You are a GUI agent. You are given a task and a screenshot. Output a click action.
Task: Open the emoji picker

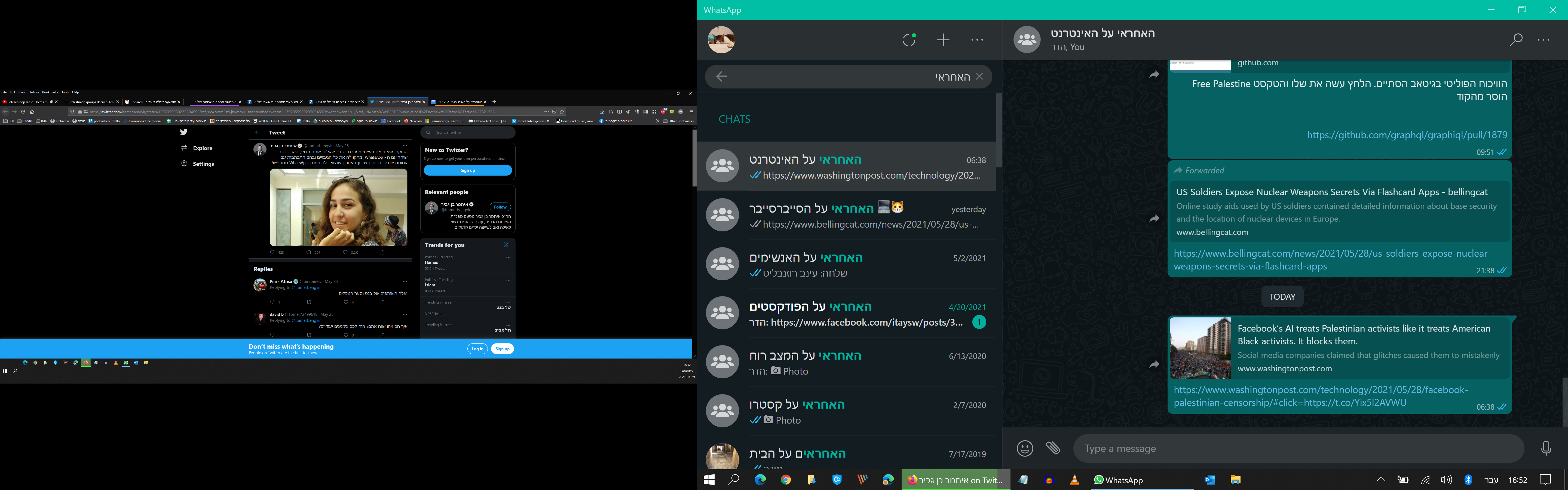click(1025, 449)
